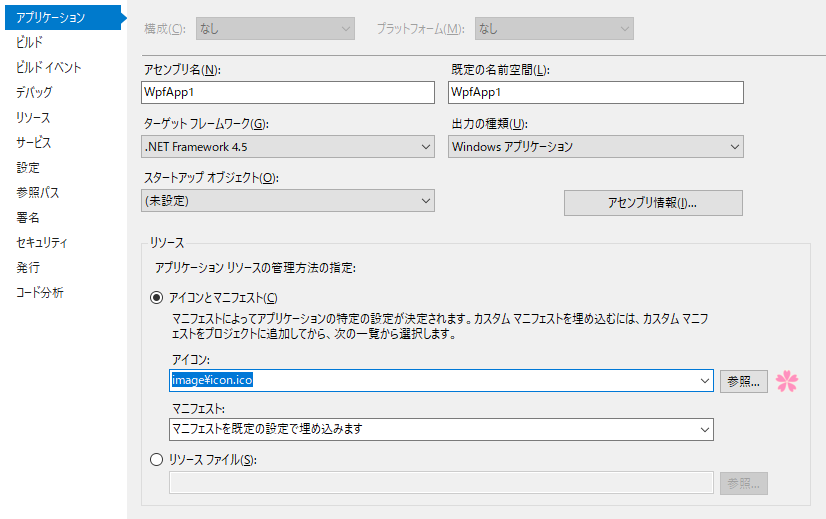Open the ビルド tab
This screenshot has height=519, width=826.
[x=30, y=42]
